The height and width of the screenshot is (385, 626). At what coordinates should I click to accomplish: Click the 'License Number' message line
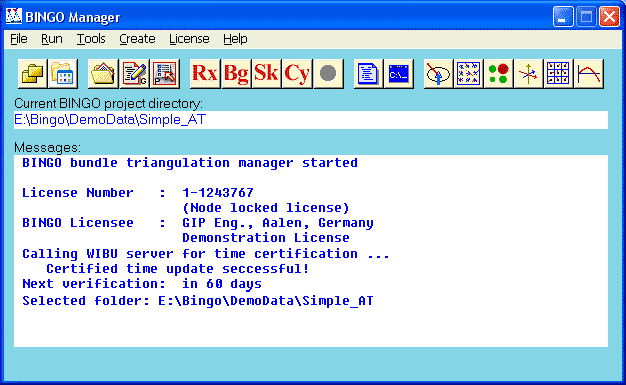click(x=138, y=192)
